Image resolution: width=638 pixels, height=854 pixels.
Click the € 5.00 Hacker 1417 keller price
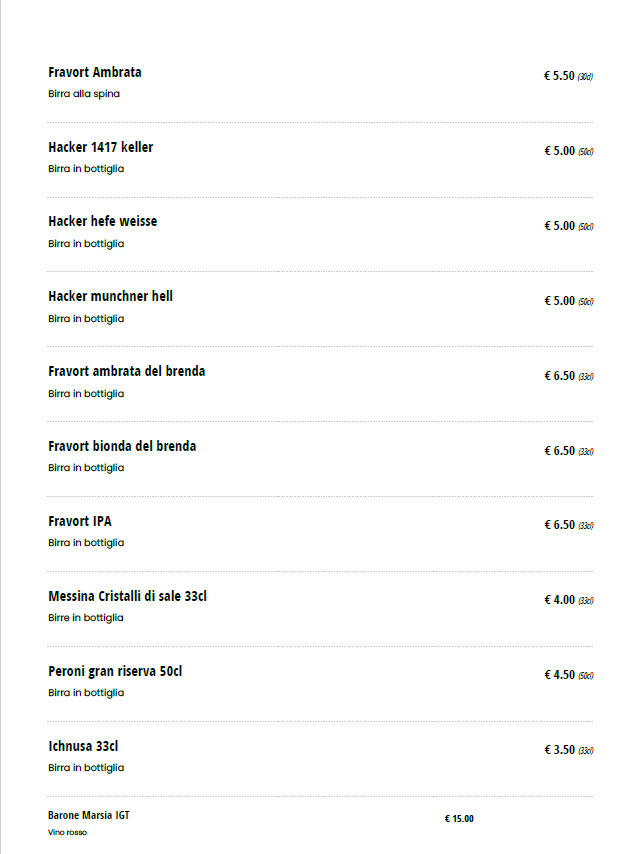(559, 151)
